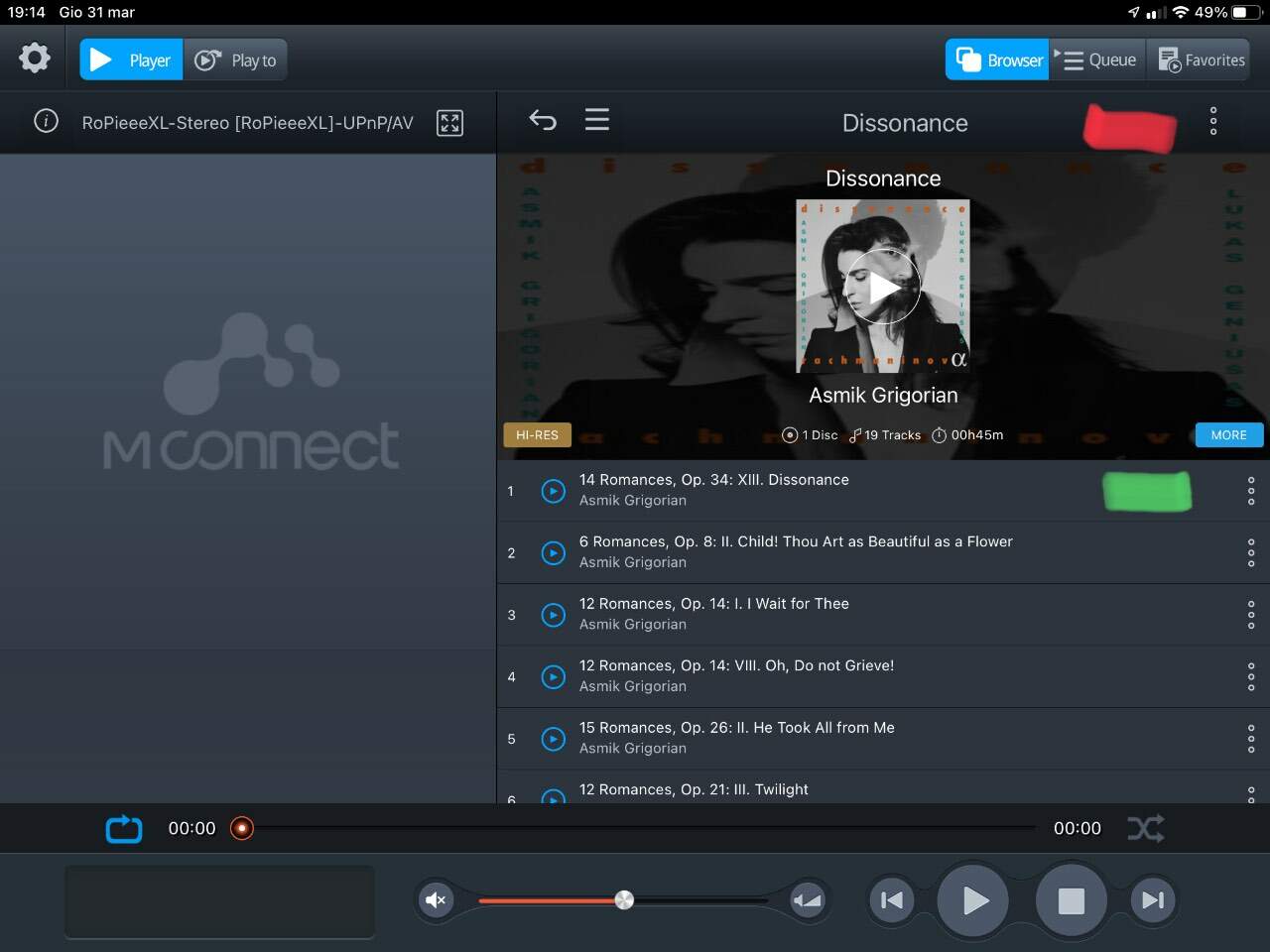
Task: Show renderer info for RoPieeeXL-Stereo
Action: tap(46, 121)
